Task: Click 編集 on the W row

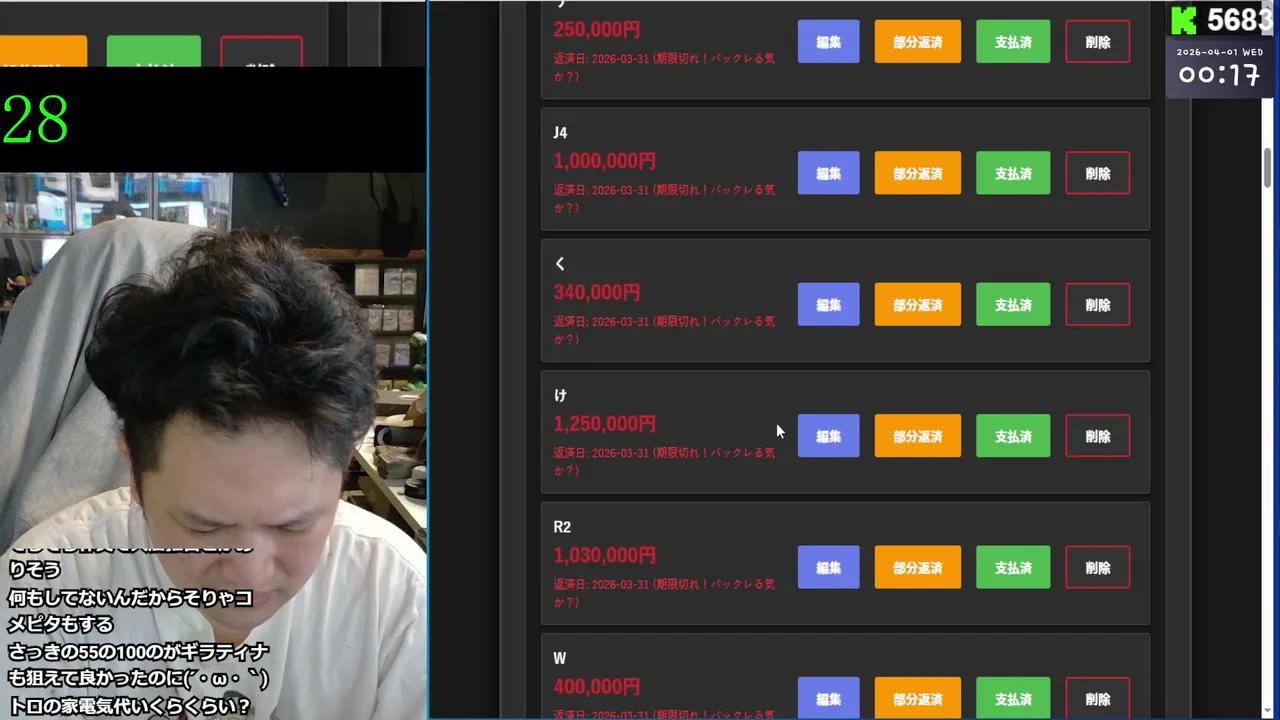Action: tap(828, 698)
